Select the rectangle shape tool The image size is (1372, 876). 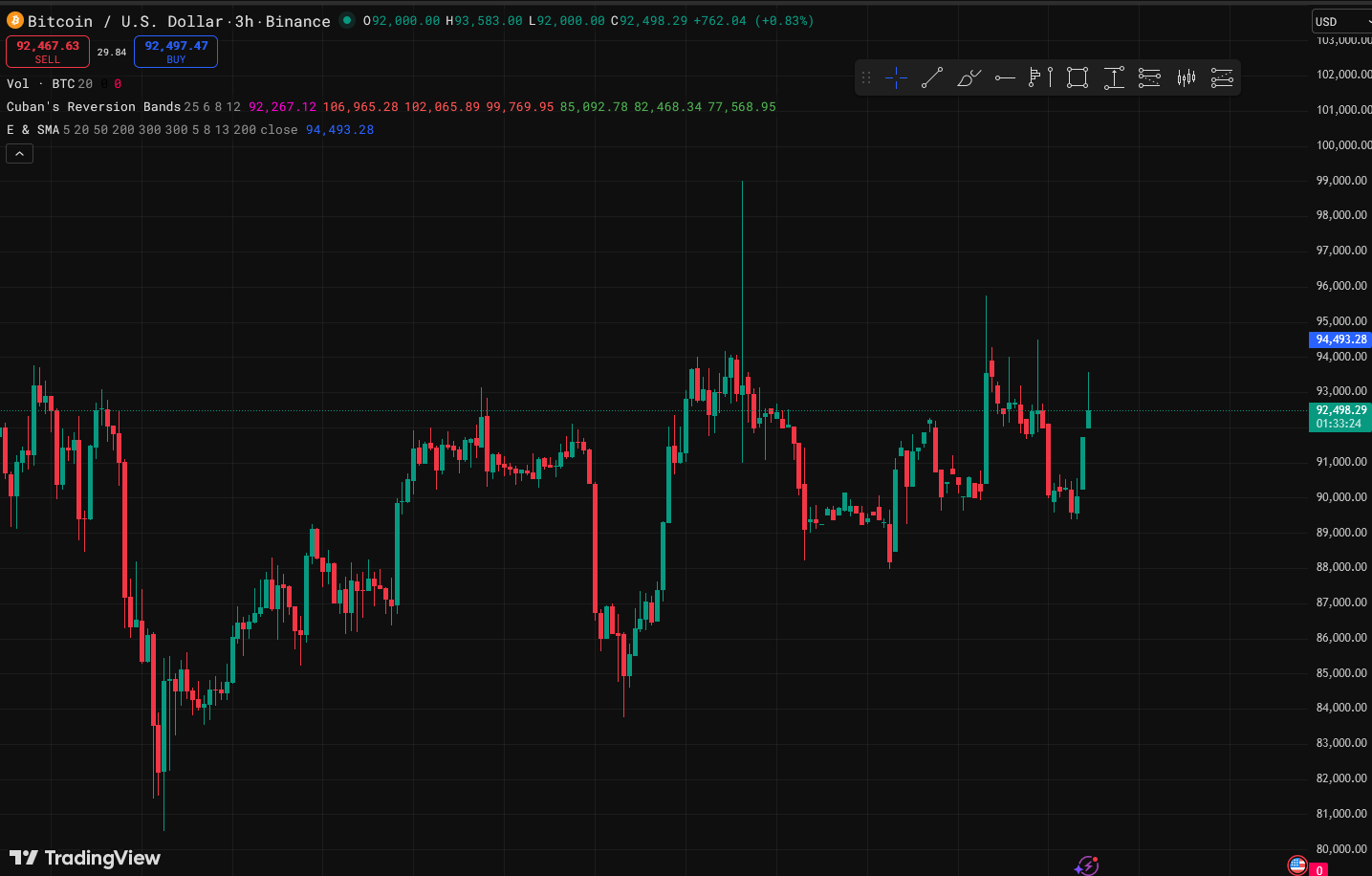coord(1078,78)
